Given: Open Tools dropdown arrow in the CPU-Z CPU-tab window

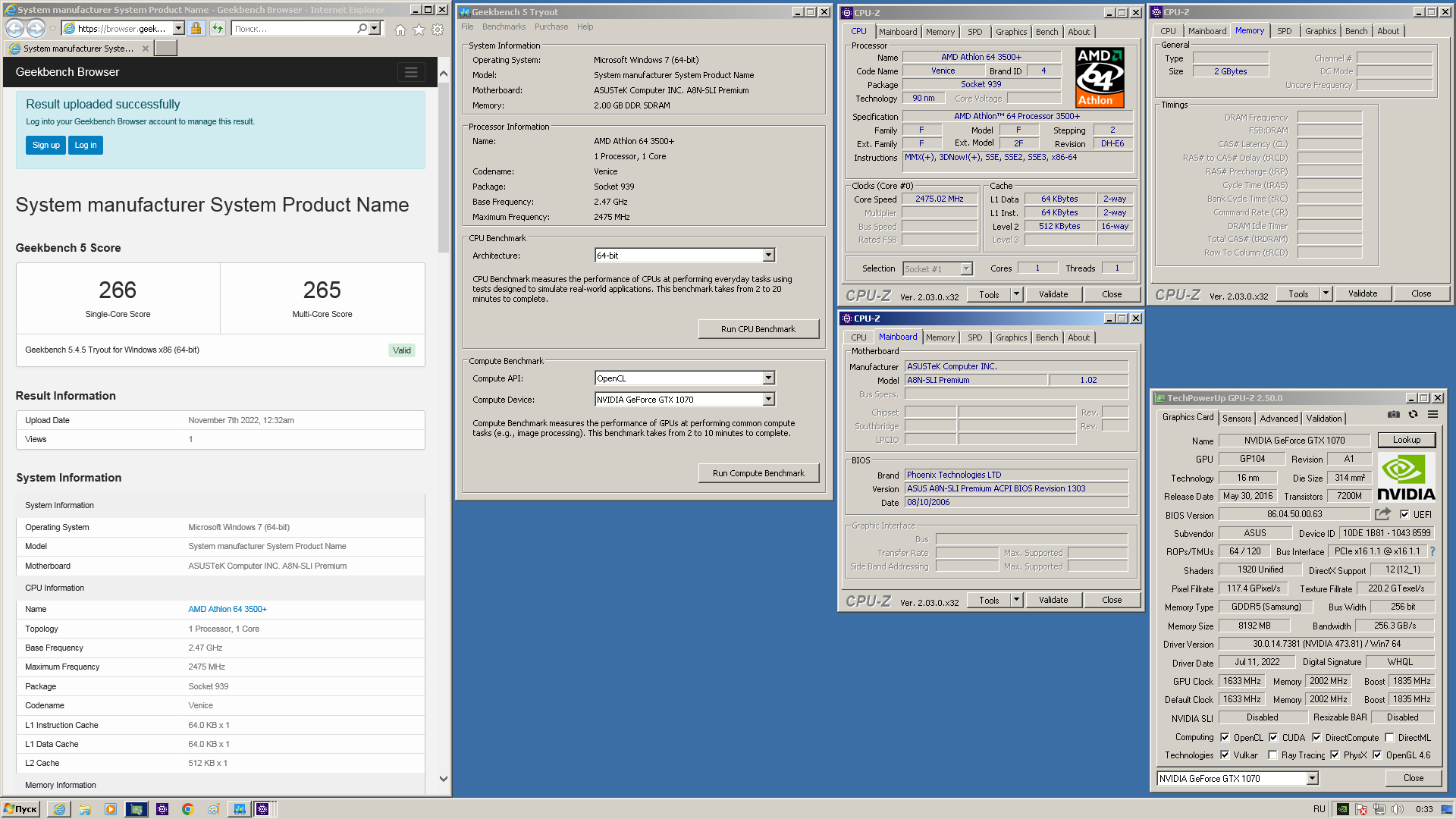Looking at the screenshot, I should [1017, 294].
